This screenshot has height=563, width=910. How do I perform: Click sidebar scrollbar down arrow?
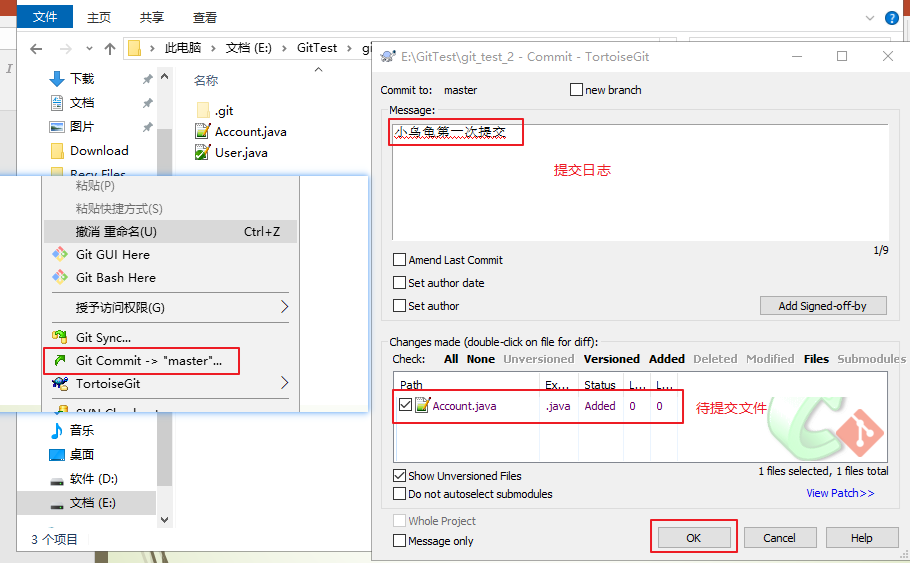click(x=164, y=519)
